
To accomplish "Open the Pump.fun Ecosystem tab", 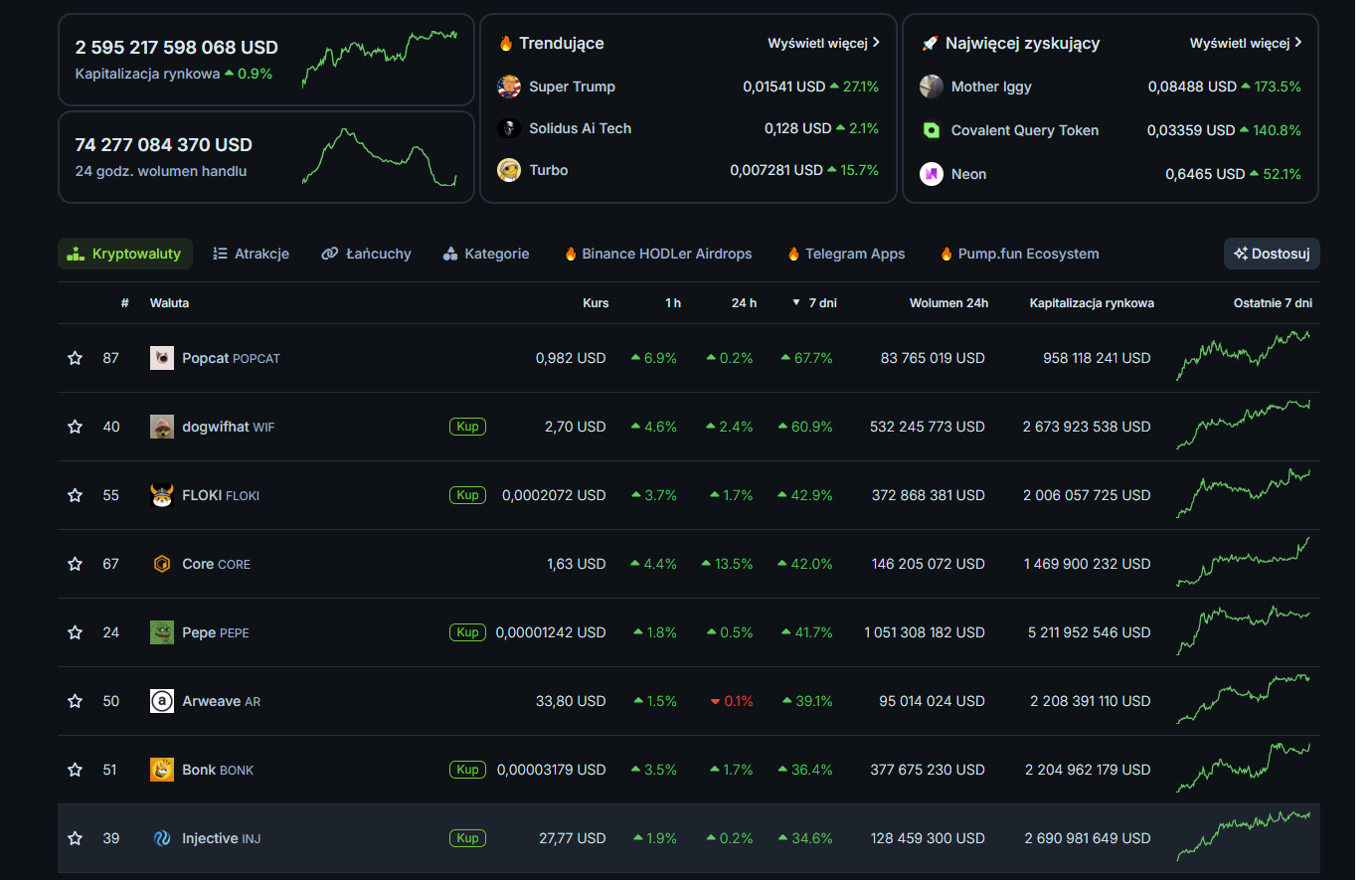I will 1019,254.
